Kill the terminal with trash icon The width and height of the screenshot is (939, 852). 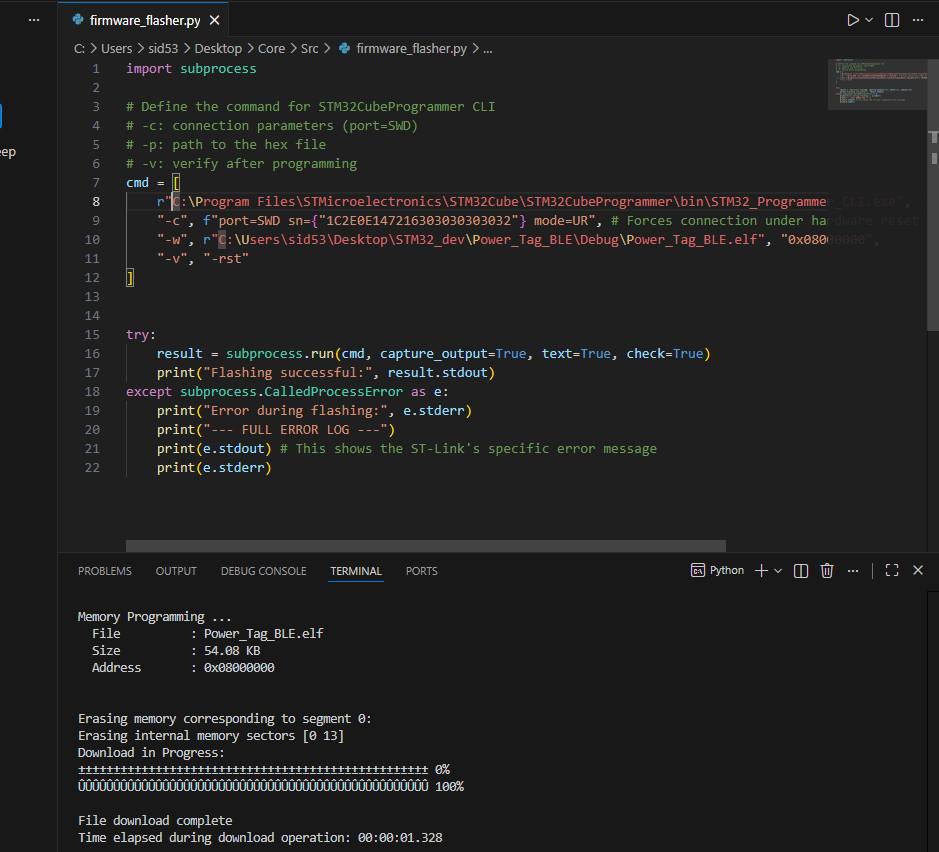(x=827, y=571)
